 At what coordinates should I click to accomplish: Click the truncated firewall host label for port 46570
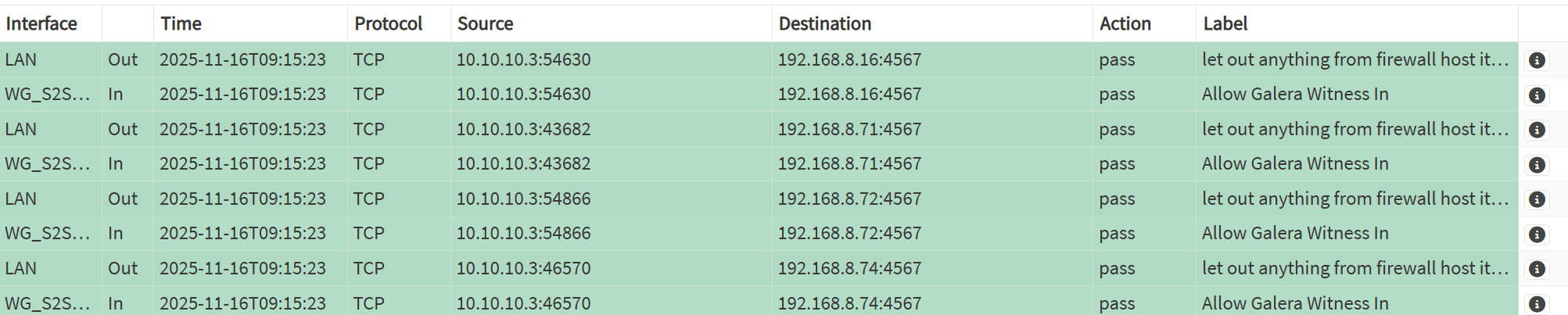[x=1355, y=268]
